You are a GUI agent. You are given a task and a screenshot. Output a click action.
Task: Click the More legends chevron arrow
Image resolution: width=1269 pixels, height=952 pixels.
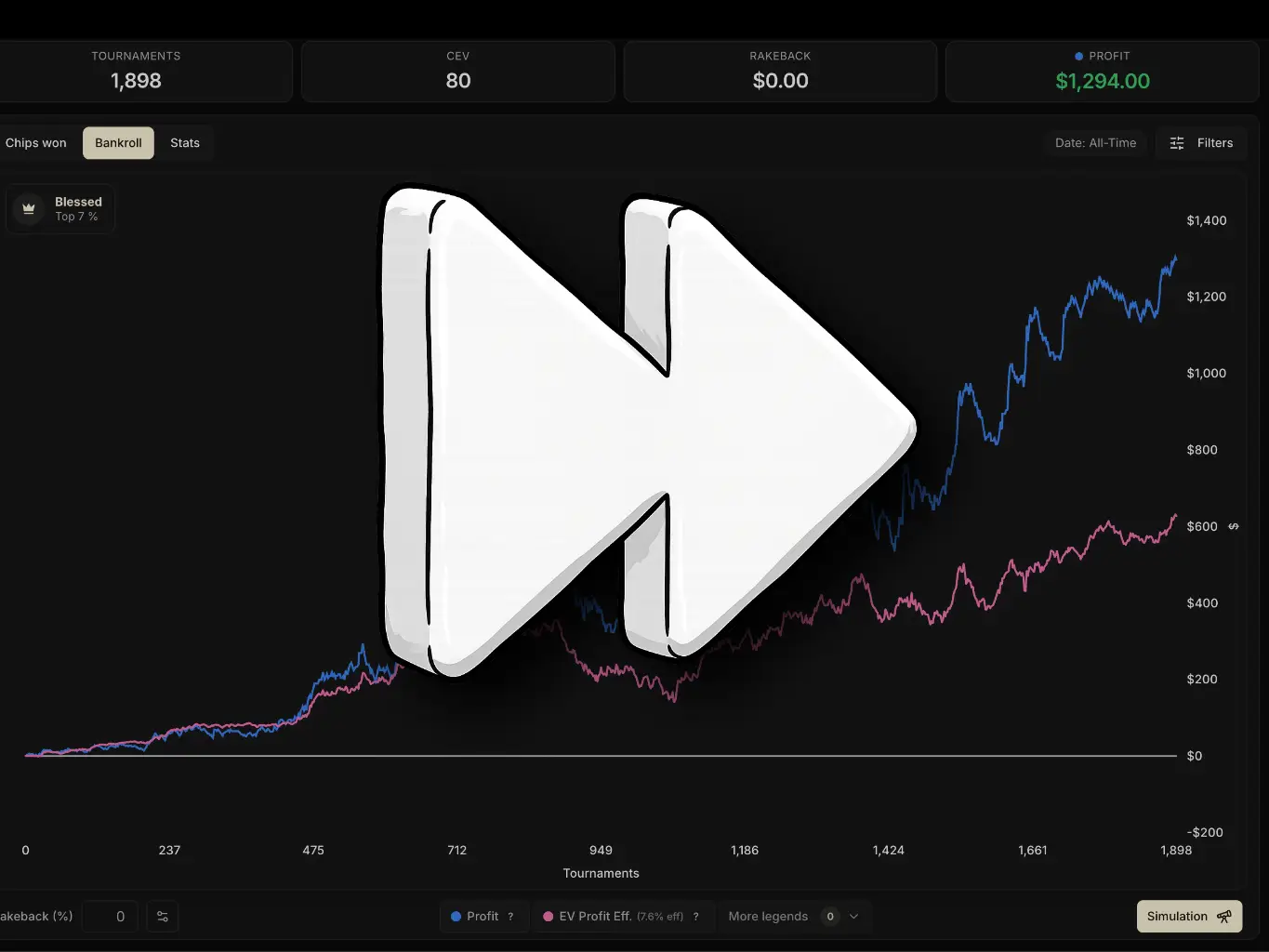tap(854, 917)
